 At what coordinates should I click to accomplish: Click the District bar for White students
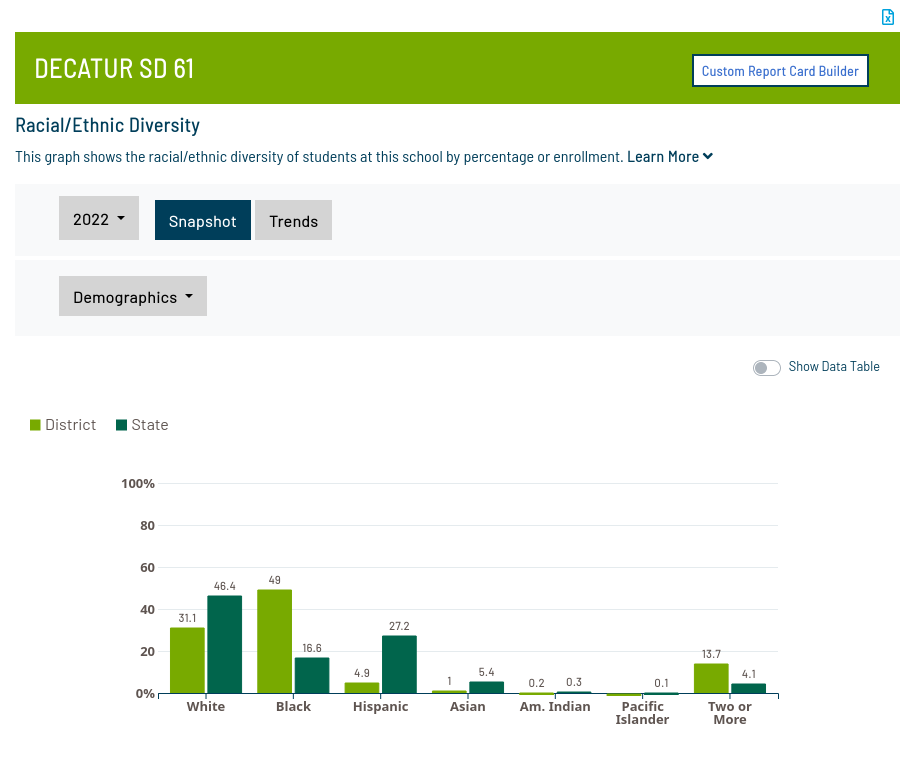[x=187, y=660]
